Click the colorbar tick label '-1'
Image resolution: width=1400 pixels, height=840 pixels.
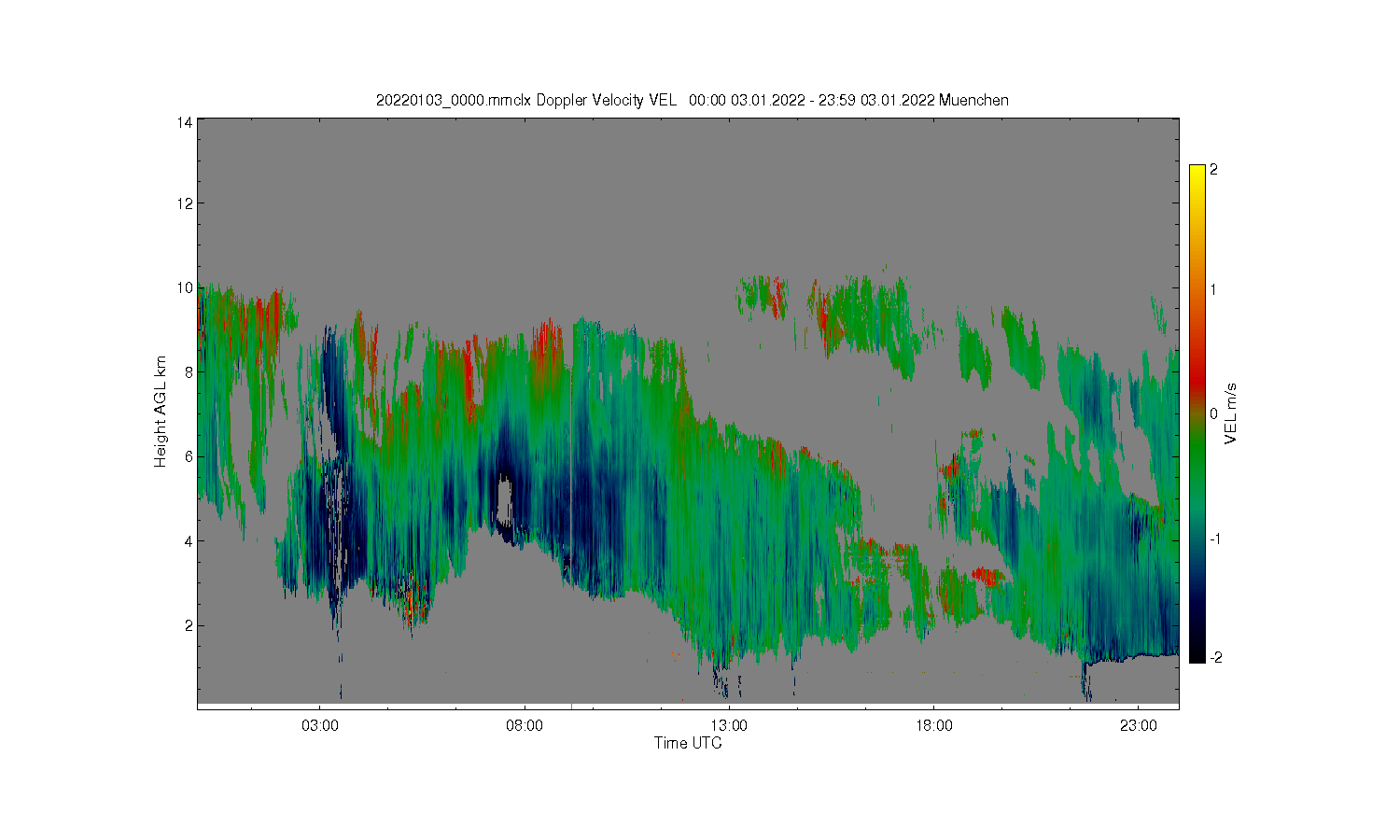tap(1215, 539)
